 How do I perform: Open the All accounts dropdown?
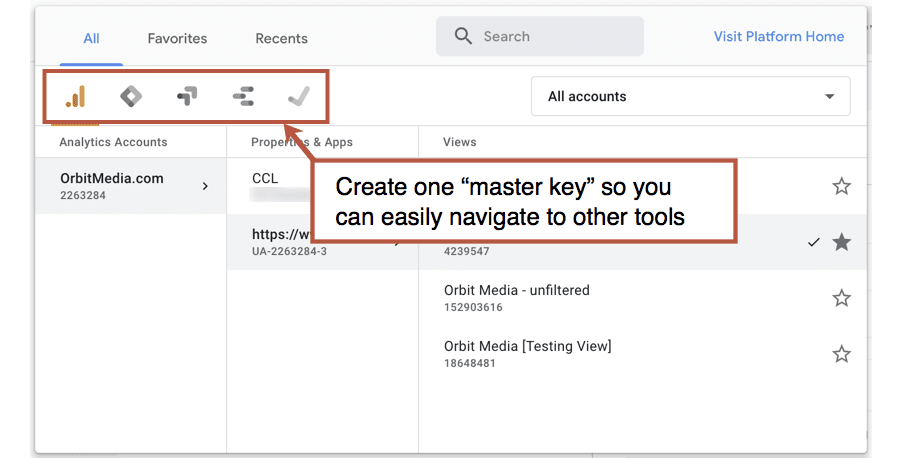(690, 96)
